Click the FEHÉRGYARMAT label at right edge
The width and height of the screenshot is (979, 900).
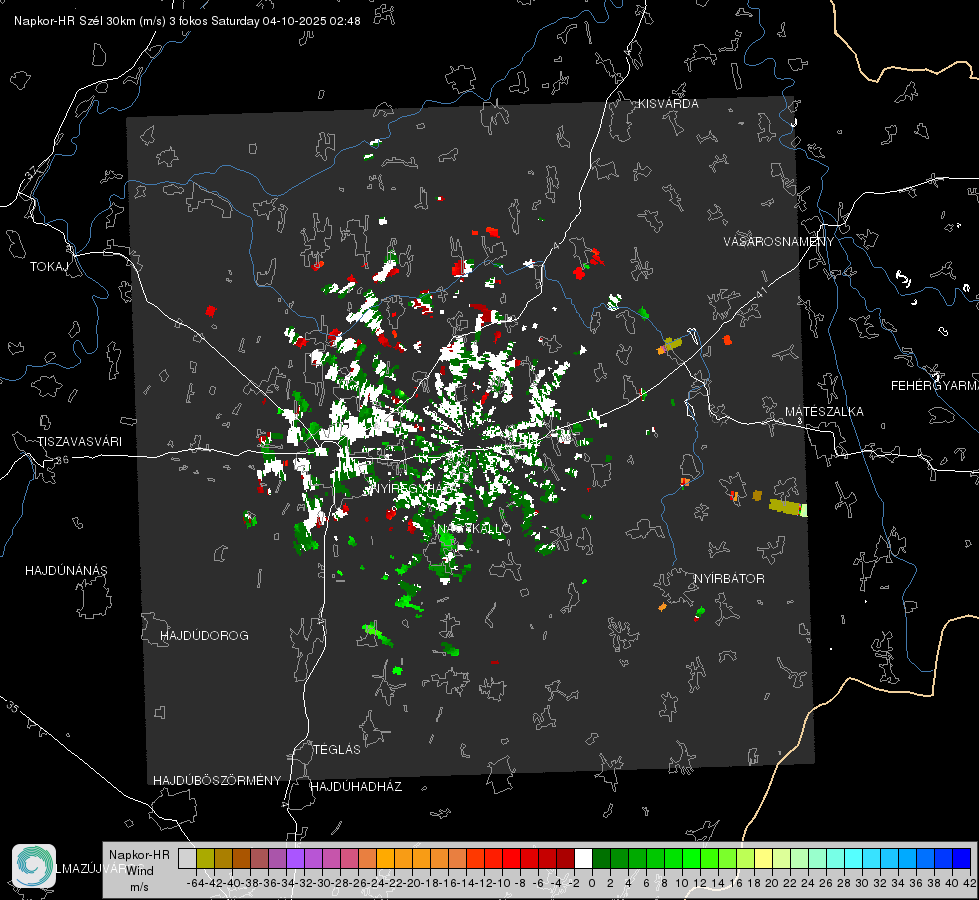(934, 386)
